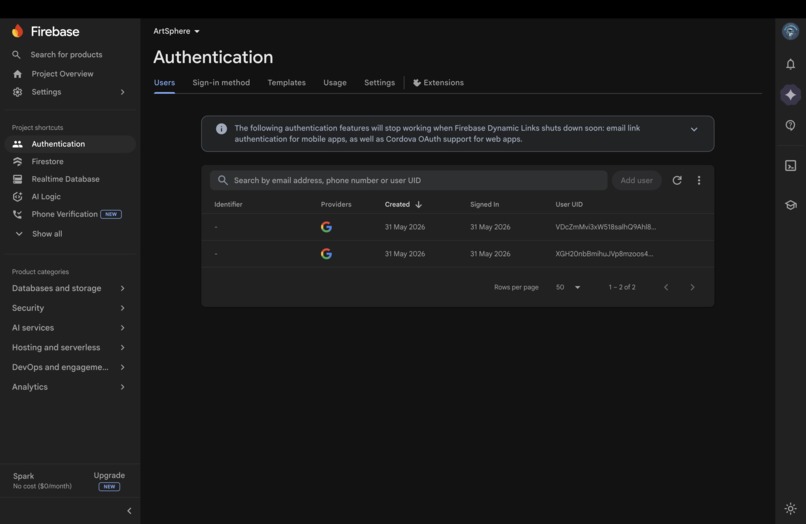
Task: Click the search magnifier icon in sidebar
Action: point(16,55)
